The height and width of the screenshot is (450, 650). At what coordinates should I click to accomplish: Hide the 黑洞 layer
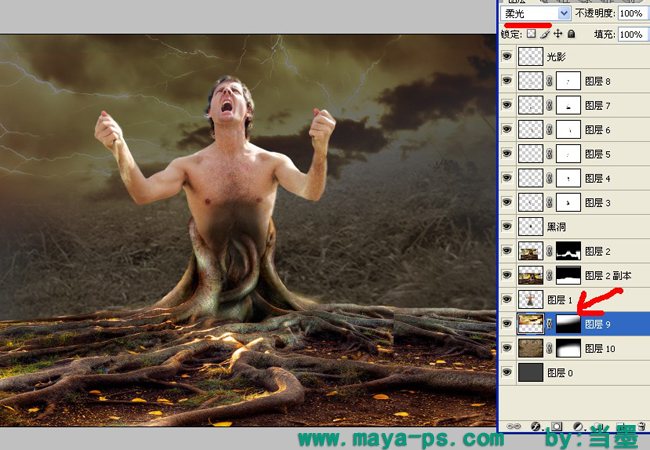point(507,226)
